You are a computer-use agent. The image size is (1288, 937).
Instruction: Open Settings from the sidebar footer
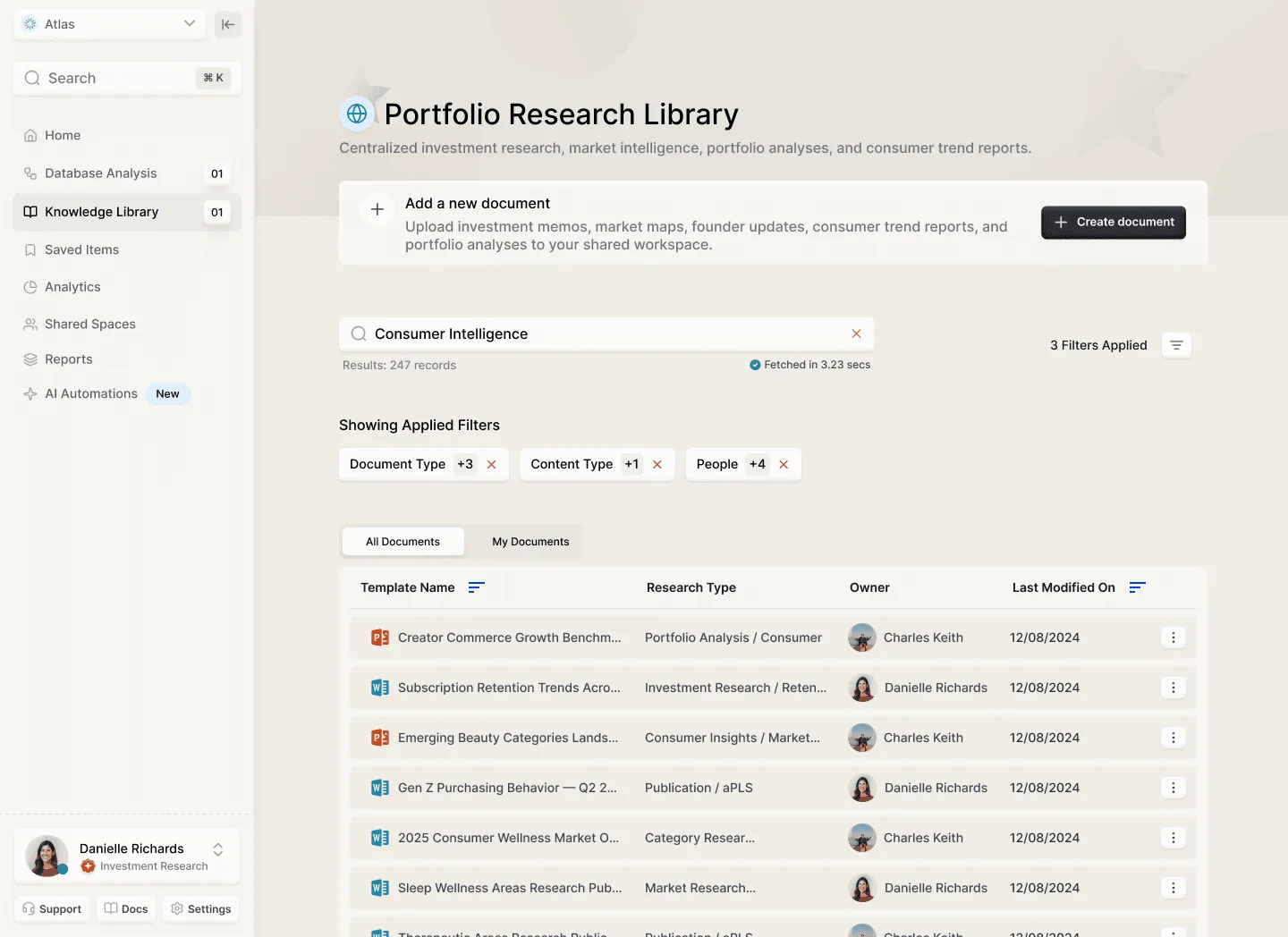(201, 909)
